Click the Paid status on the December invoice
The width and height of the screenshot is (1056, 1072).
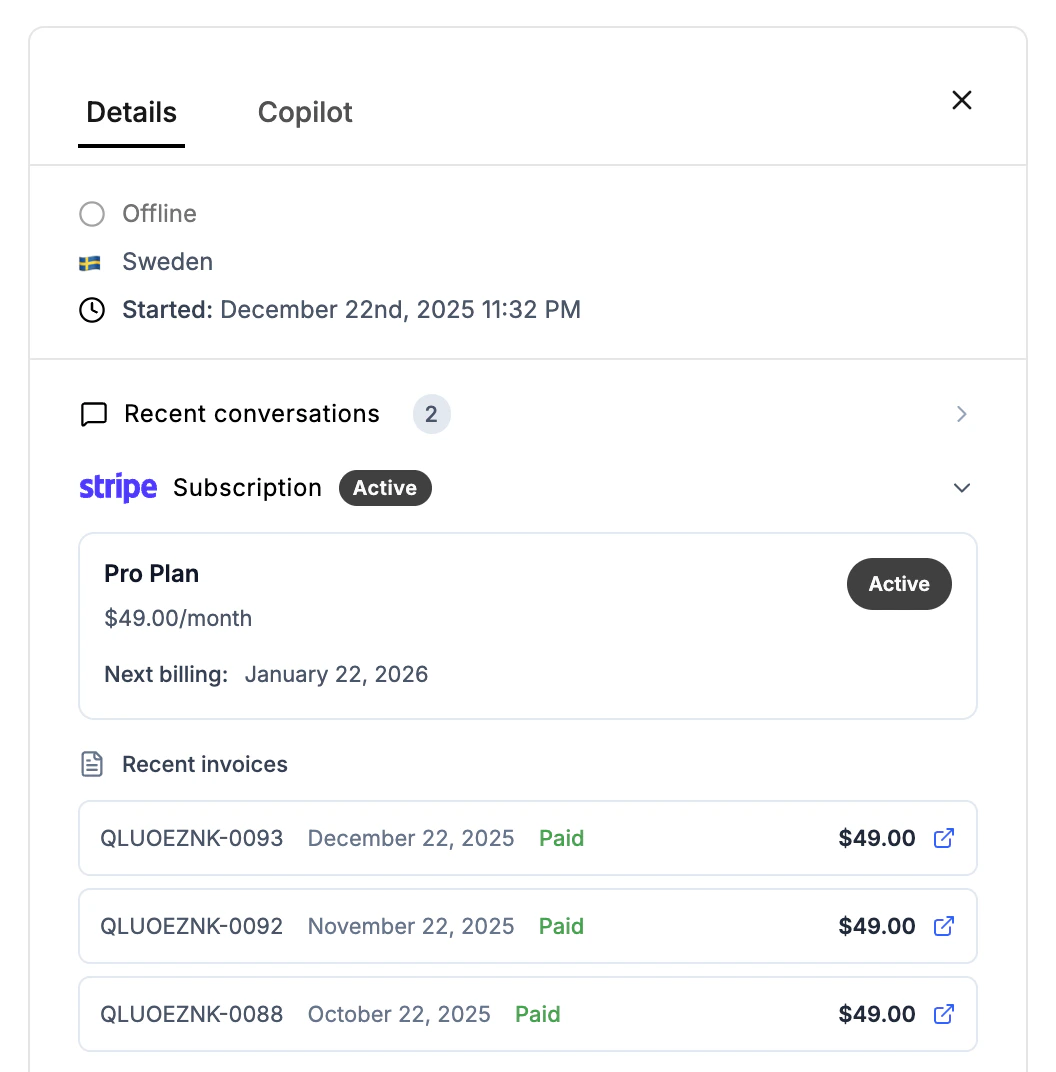tap(561, 838)
